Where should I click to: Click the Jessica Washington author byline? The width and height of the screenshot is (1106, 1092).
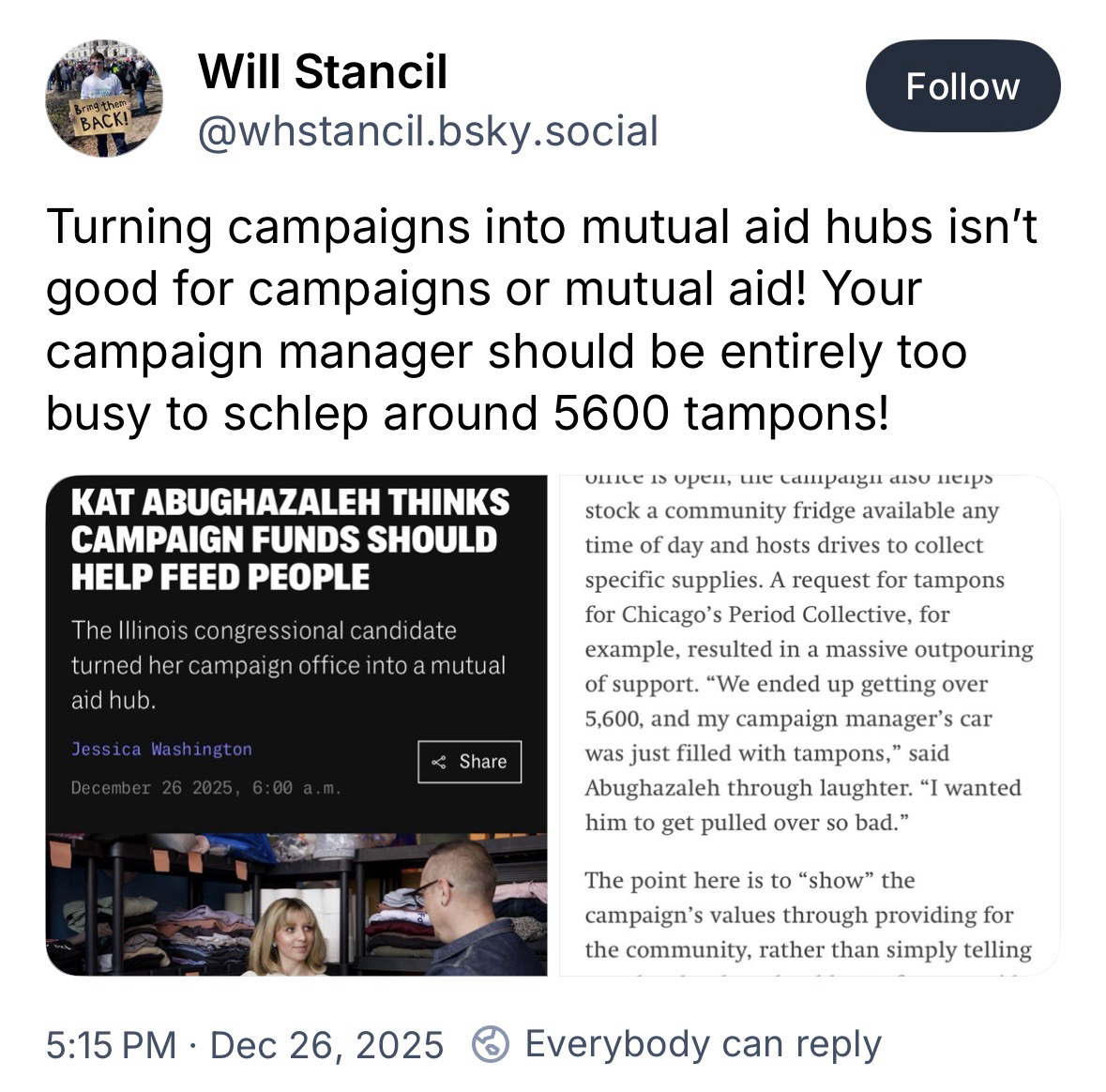pyautogui.click(x=161, y=749)
